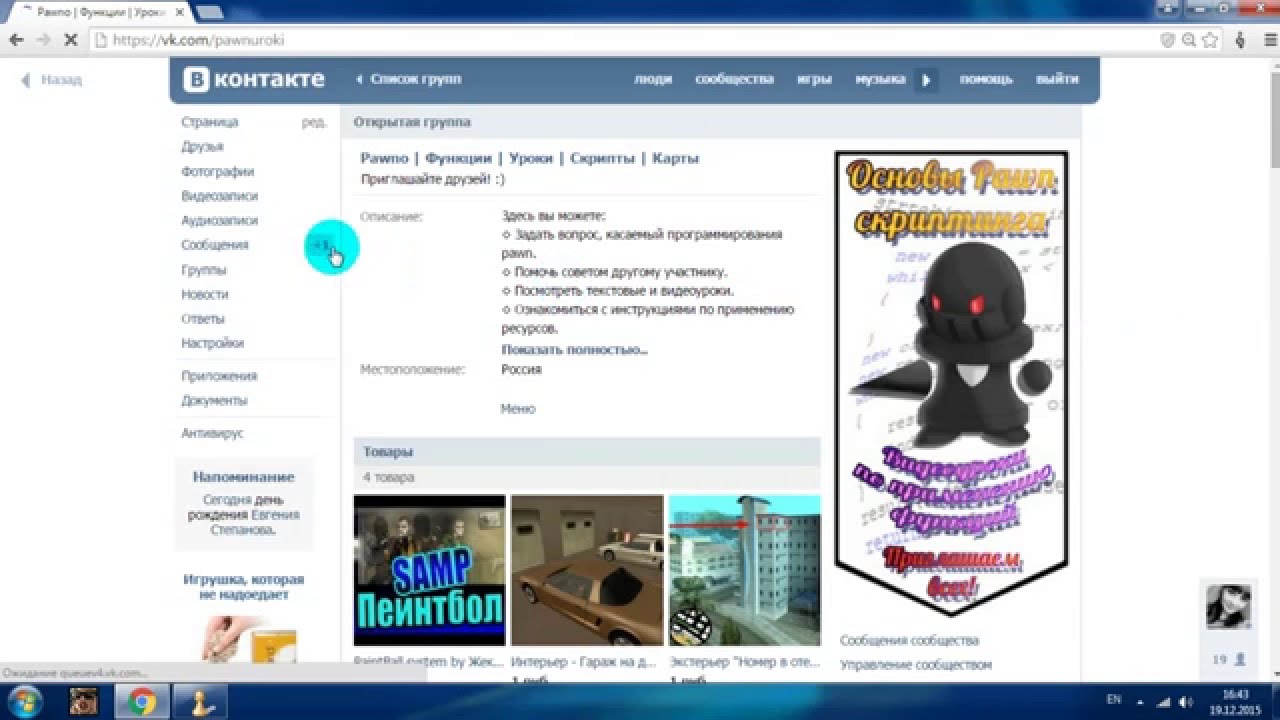Open the Windows Start menu
The width and height of the screenshot is (1280, 720).
[24, 701]
